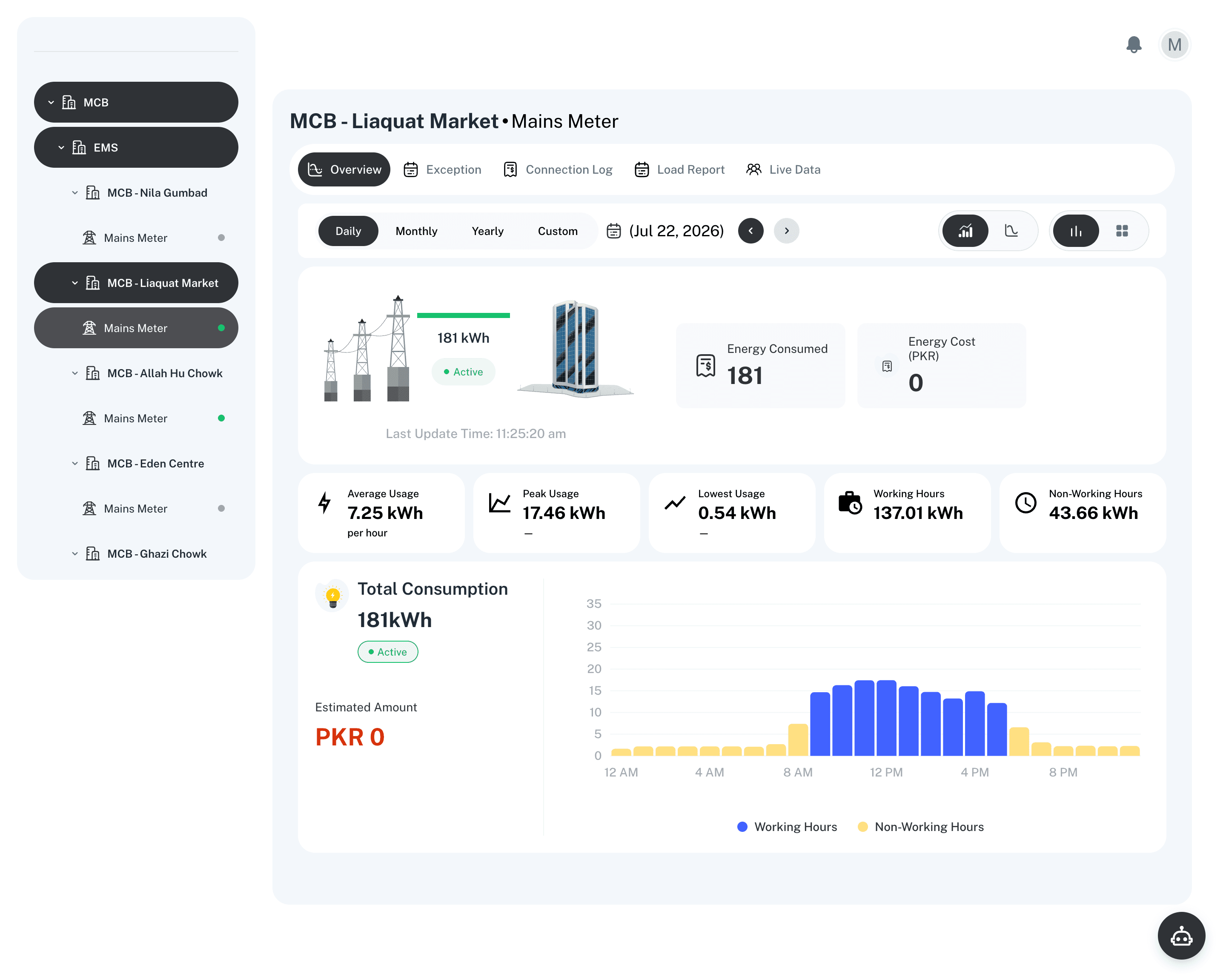The height and width of the screenshot is (980, 1226).
Task: Click the Active status near 181 kWh
Action: (x=464, y=371)
